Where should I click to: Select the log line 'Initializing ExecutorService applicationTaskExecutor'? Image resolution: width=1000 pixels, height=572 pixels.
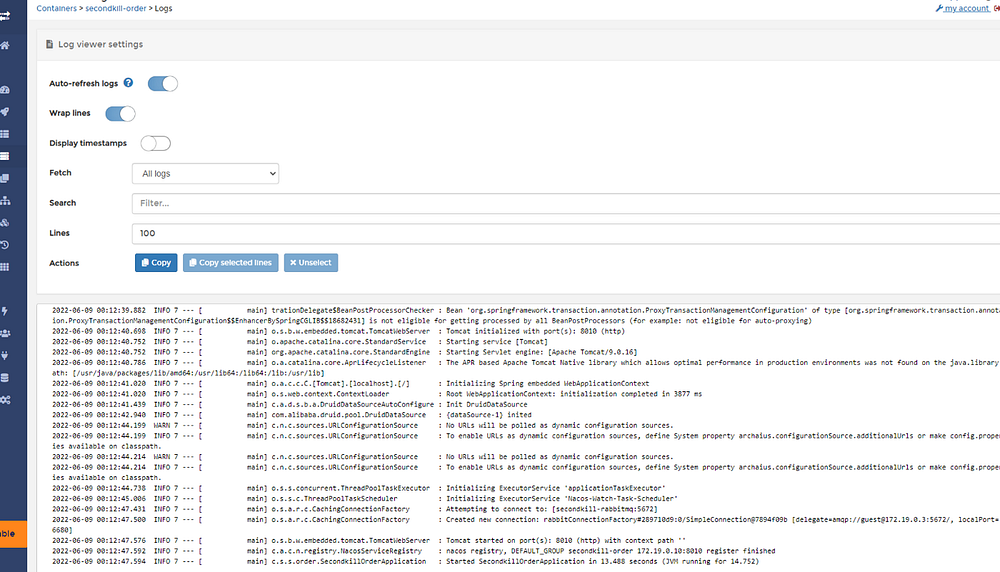pyautogui.click(x=358, y=488)
